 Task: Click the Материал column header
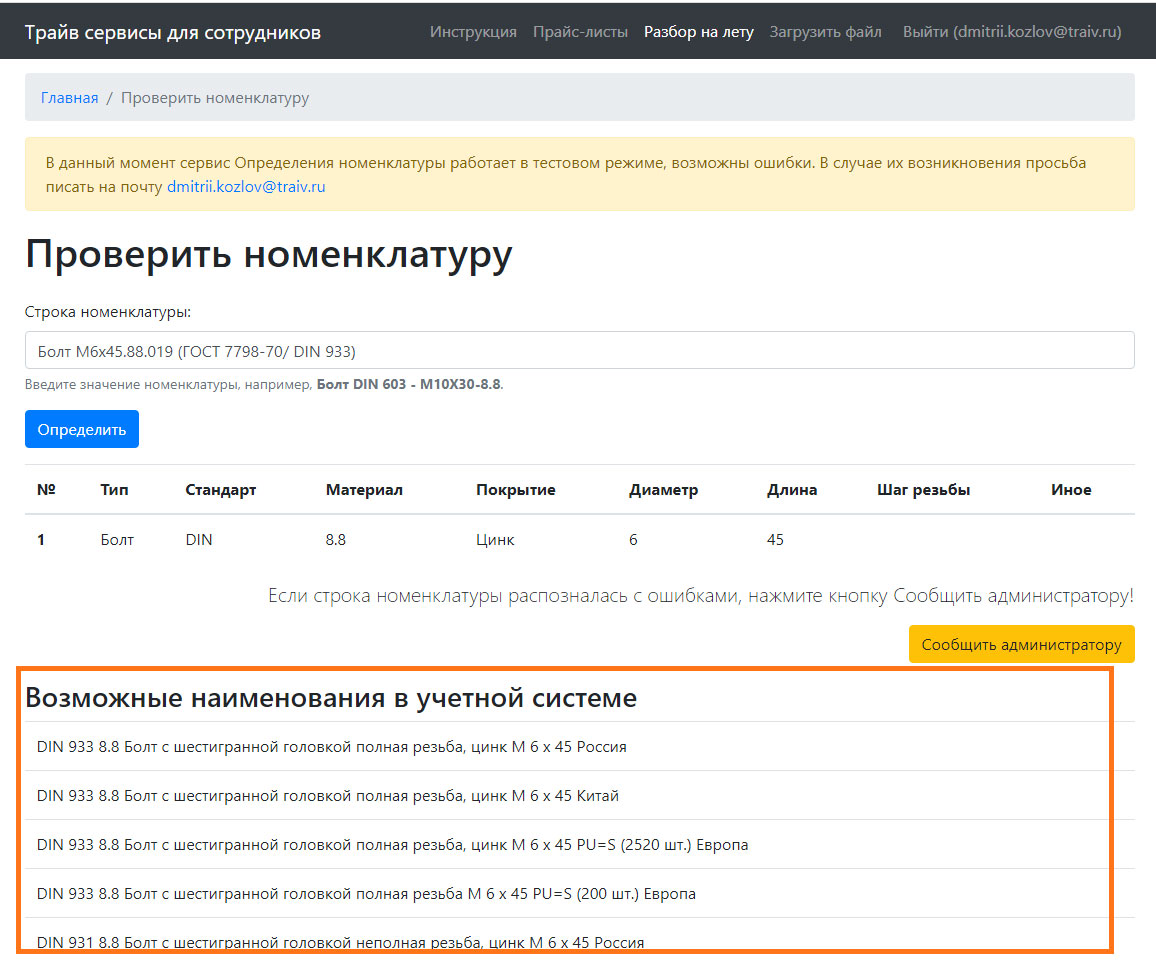click(364, 490)
